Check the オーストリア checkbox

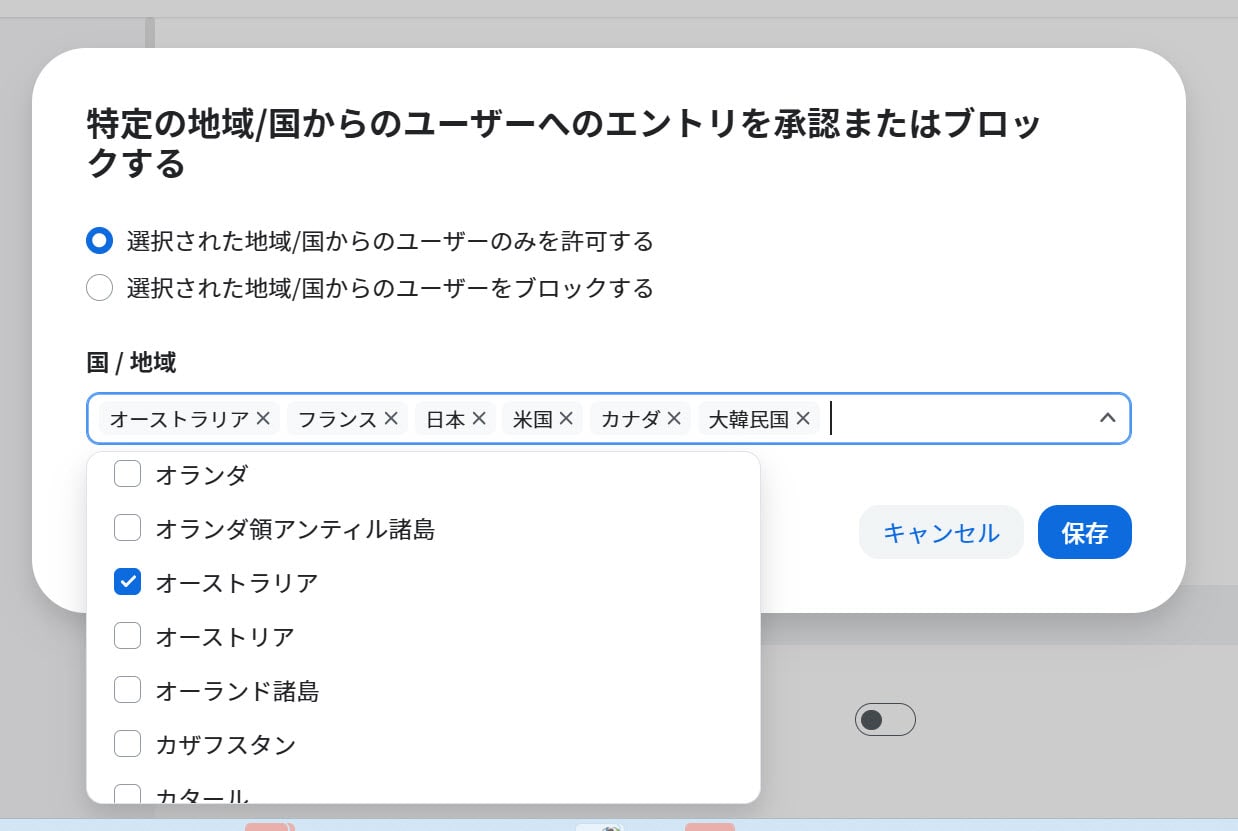127,635
